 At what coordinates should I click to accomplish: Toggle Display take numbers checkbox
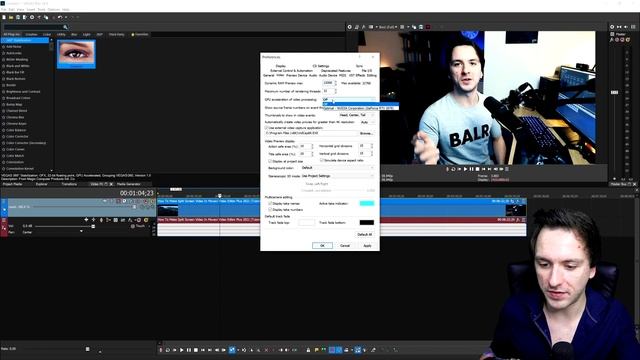270,209
